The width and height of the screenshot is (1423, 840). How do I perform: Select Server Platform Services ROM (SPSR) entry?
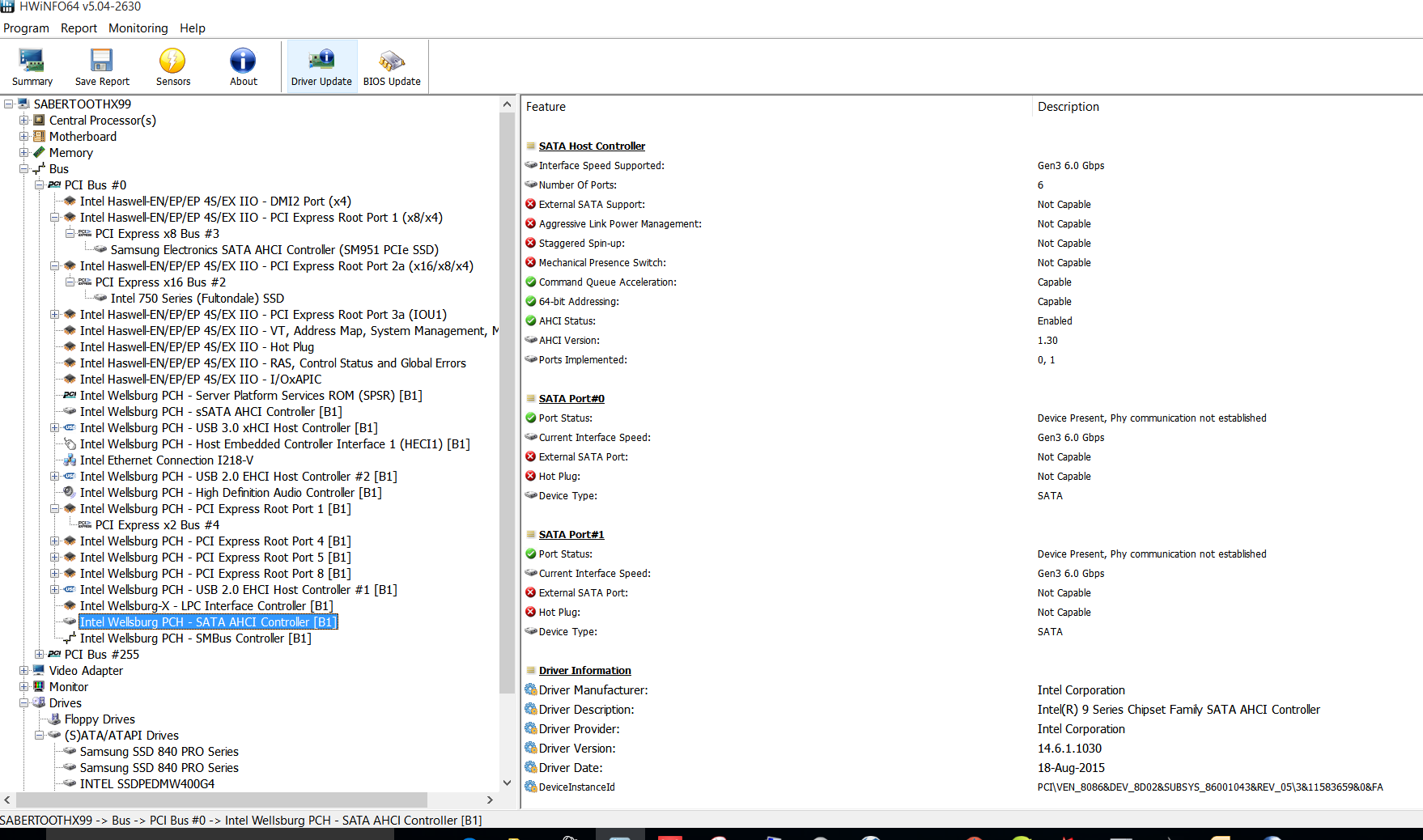click(251, 395)
